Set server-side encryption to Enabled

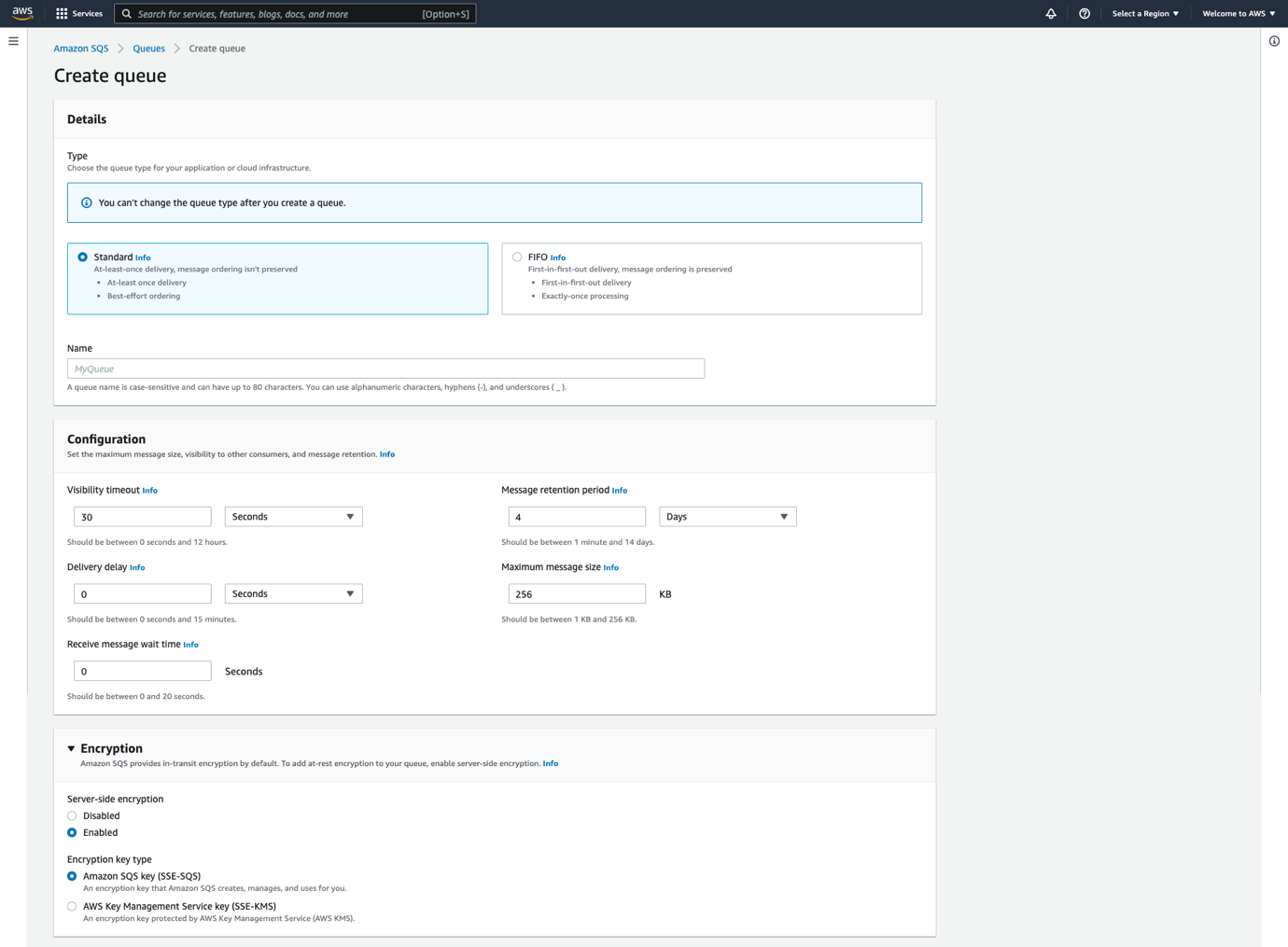click(x=72, y=833)
